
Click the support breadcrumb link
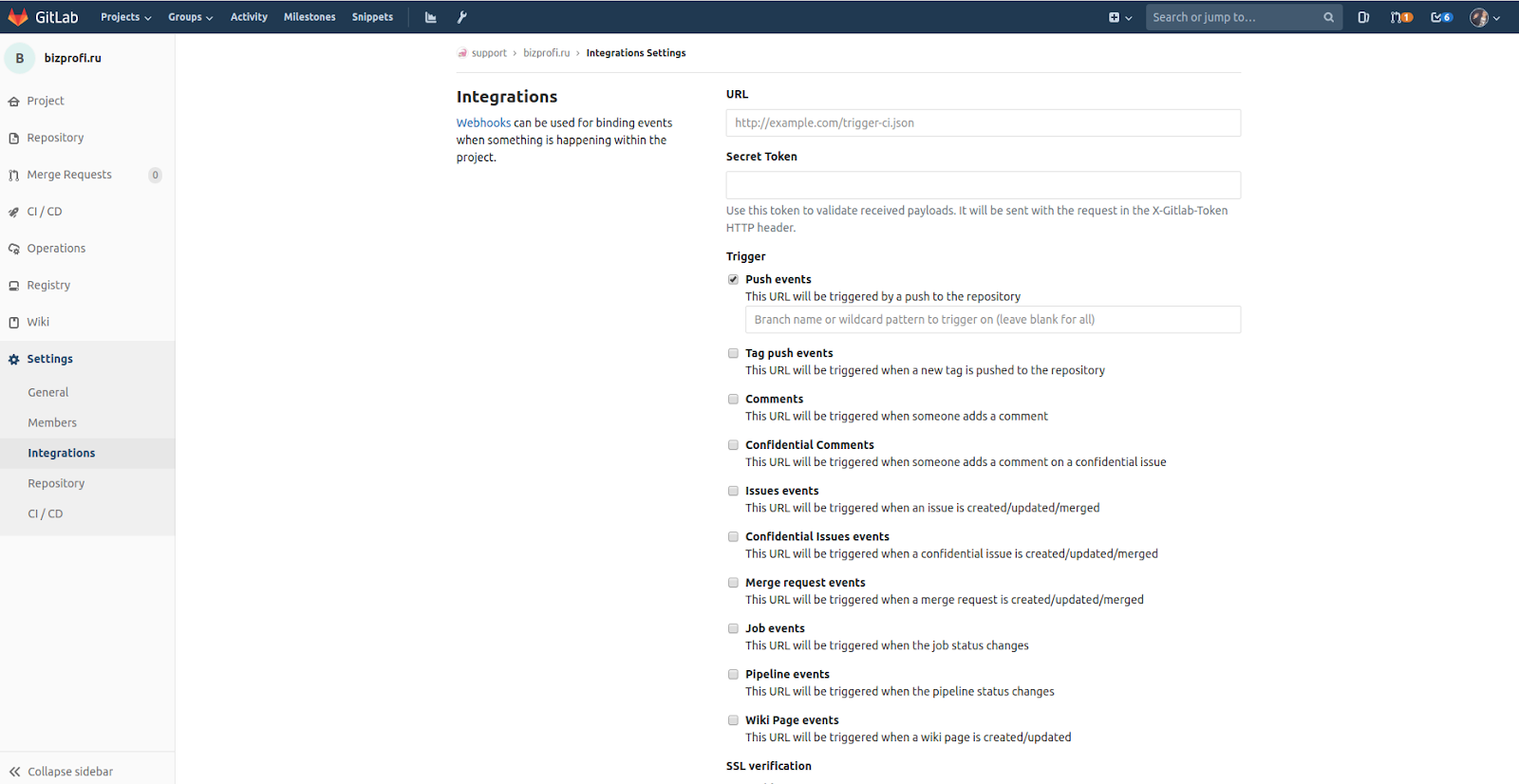pos(489,53)
